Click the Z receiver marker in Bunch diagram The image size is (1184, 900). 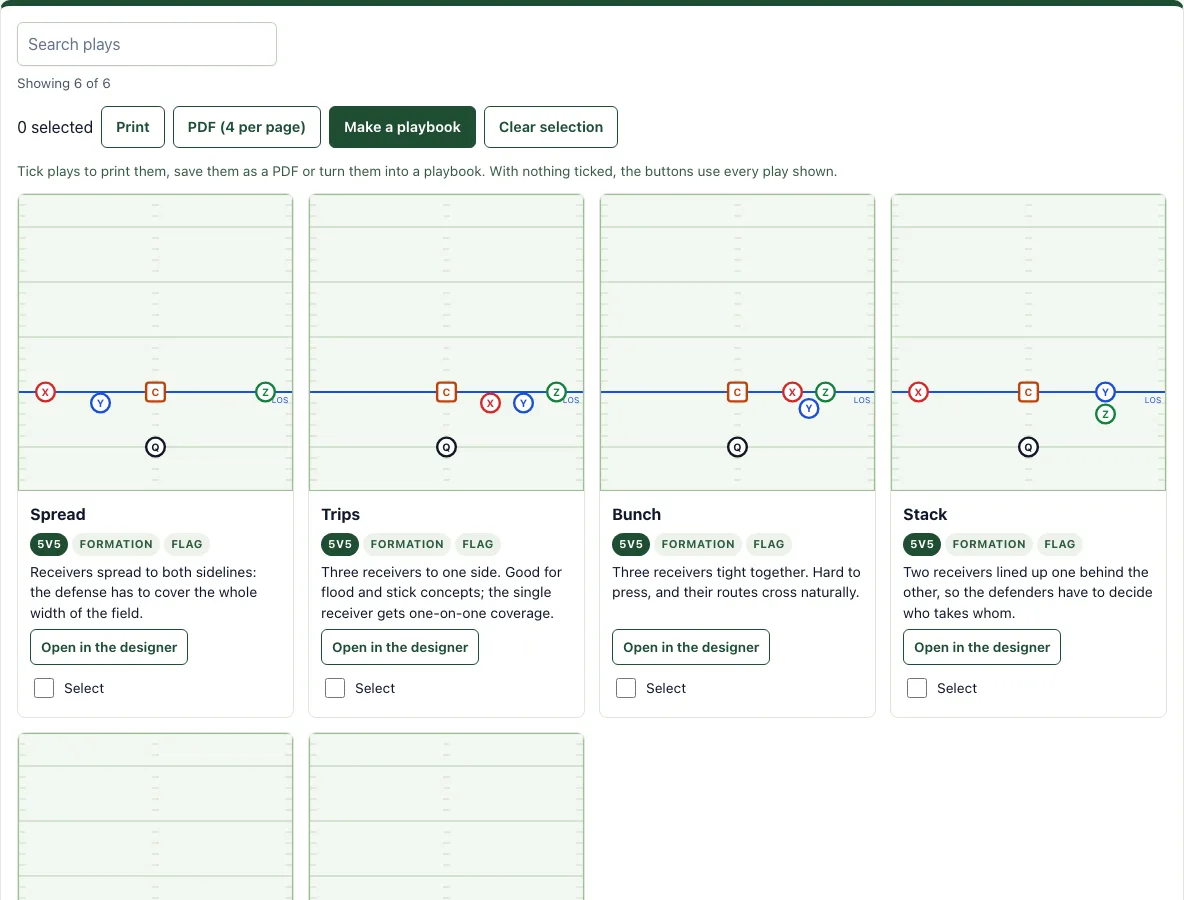(x=825, y=392)
